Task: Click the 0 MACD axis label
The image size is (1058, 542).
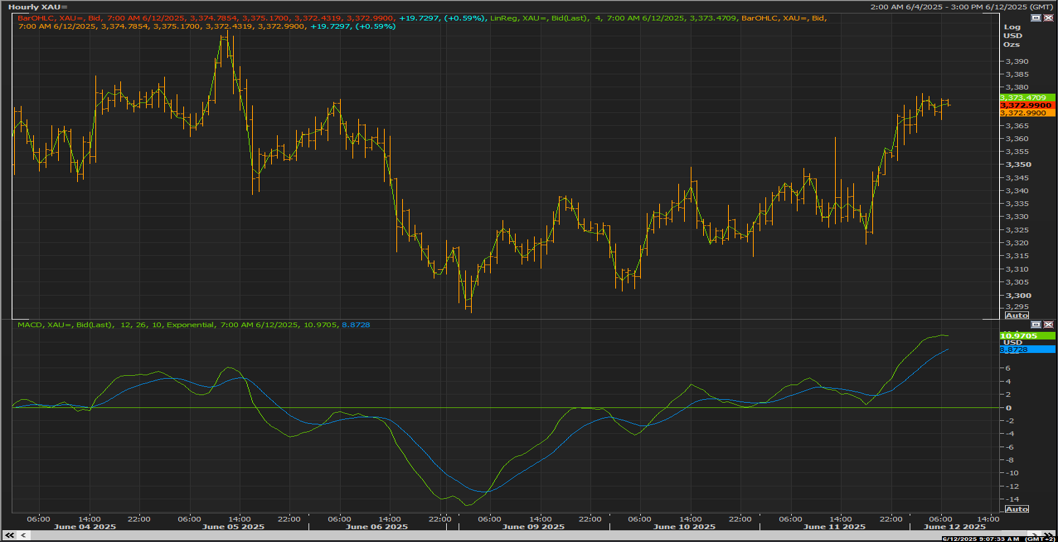Action: point(1008,408)
